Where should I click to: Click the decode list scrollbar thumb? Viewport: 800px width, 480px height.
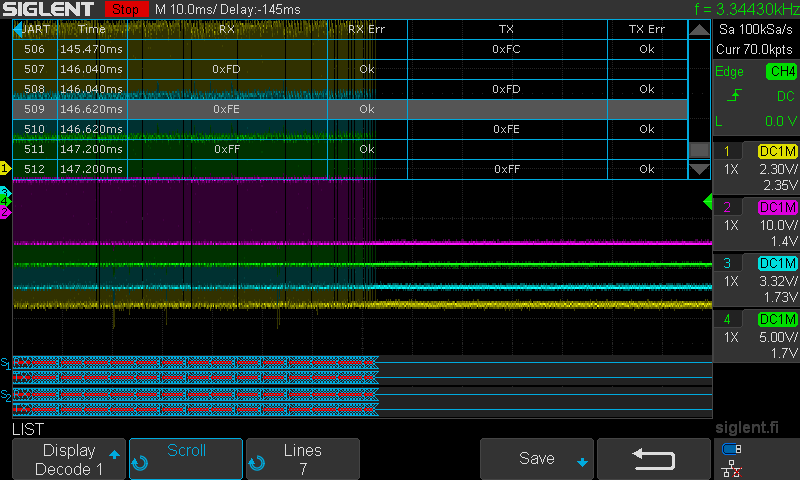(699, 150)
